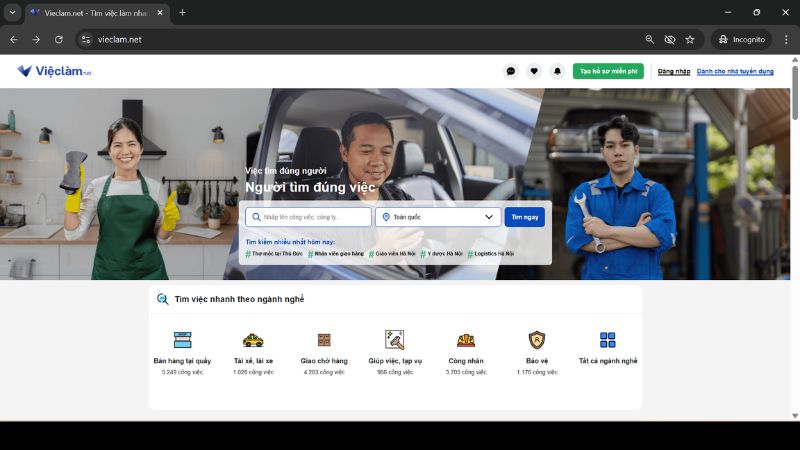Open Tất cả ngành nghề grid icon
The width and height of the screenshot is (800, 450).
[x=608, y=340]
